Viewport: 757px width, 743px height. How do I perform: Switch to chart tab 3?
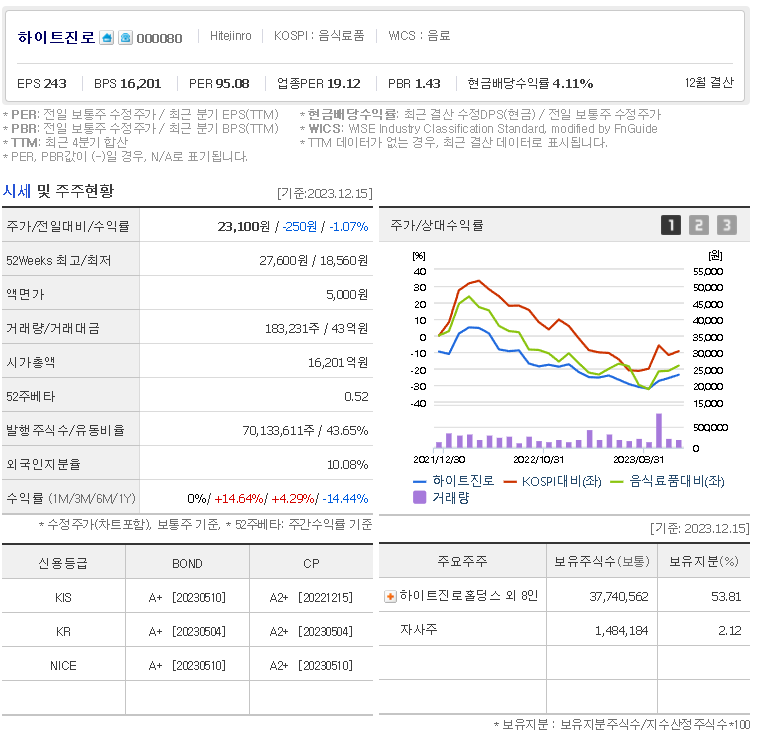pyautogui.click(x=727, y=225)
